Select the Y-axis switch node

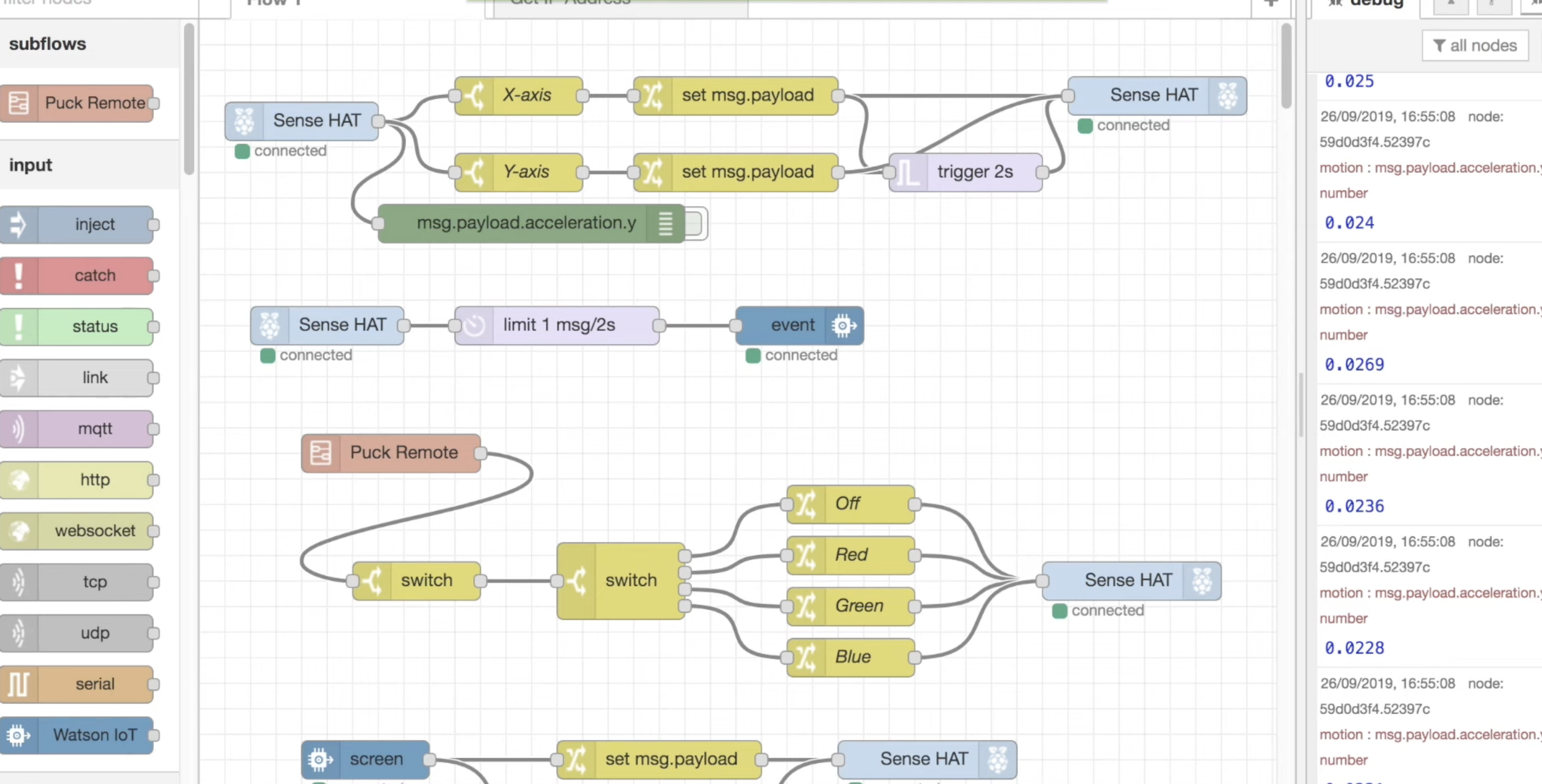click(518, 172)
